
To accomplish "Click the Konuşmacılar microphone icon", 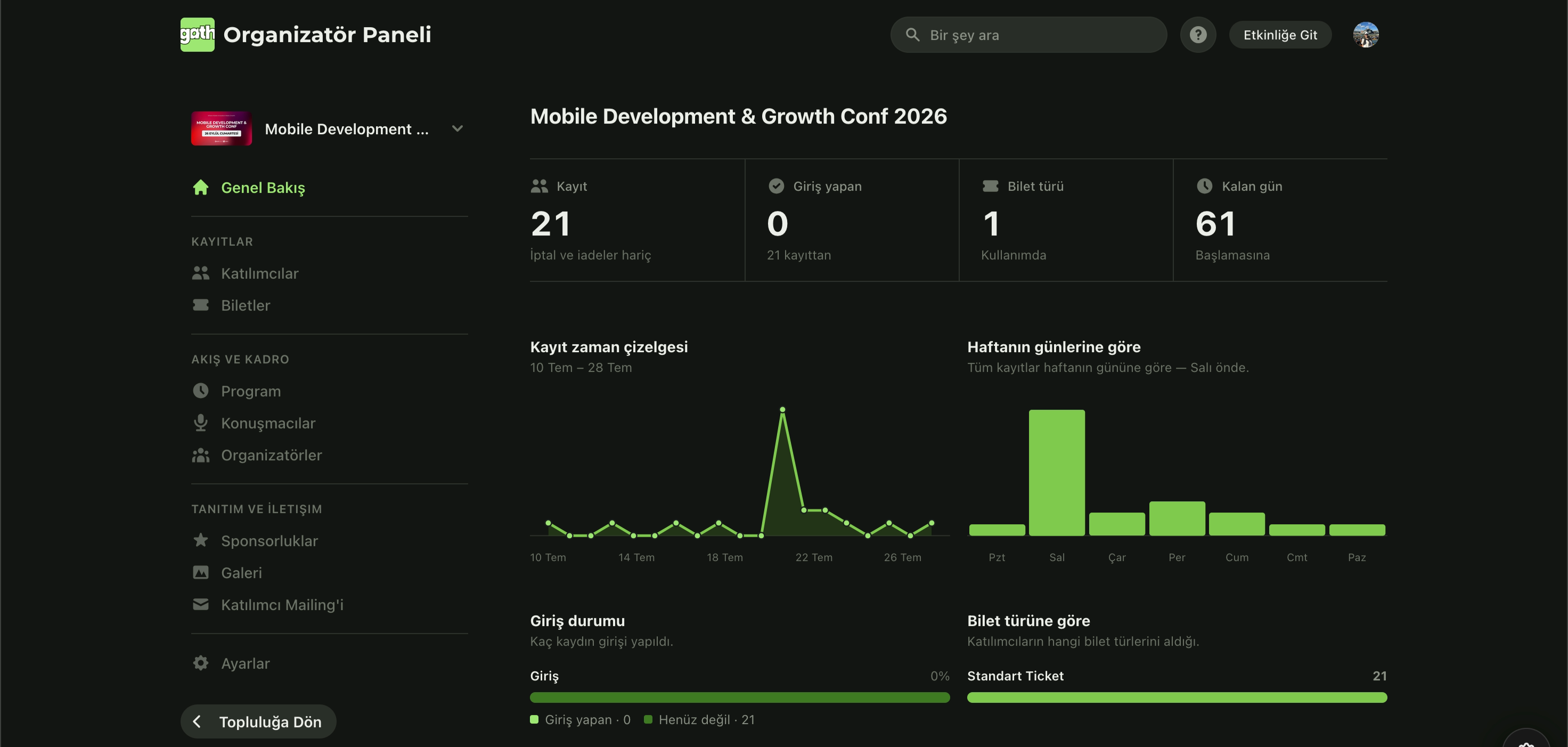I will pyautogui.click(x=200, y=423).
